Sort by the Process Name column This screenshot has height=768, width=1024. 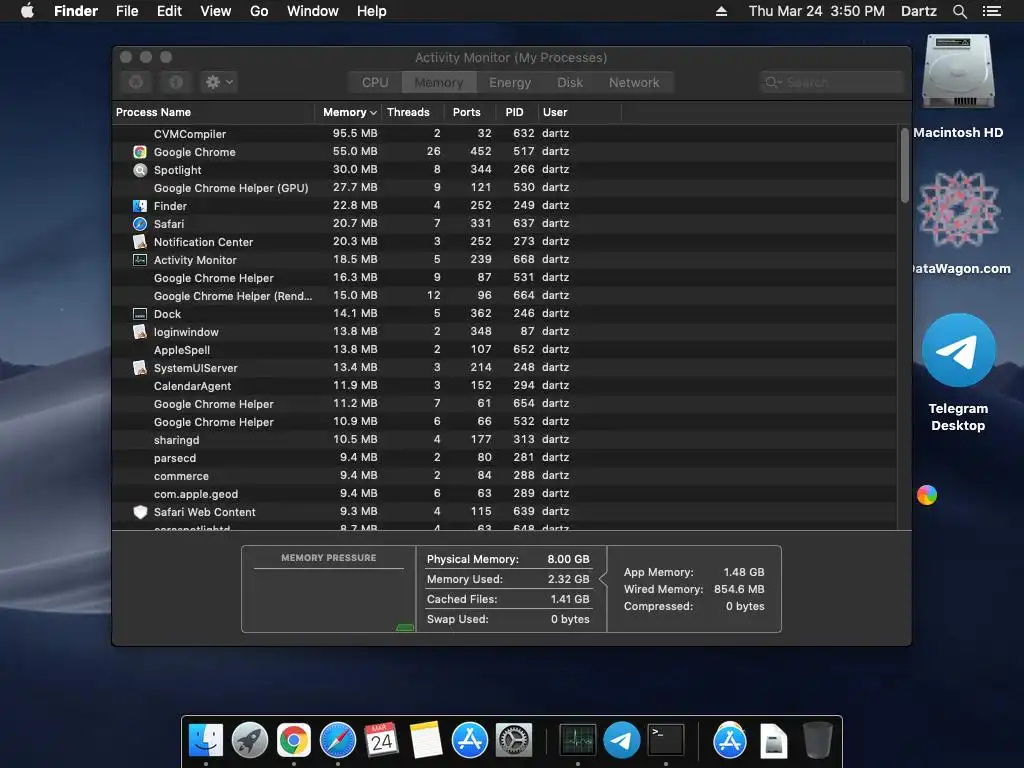214,112
